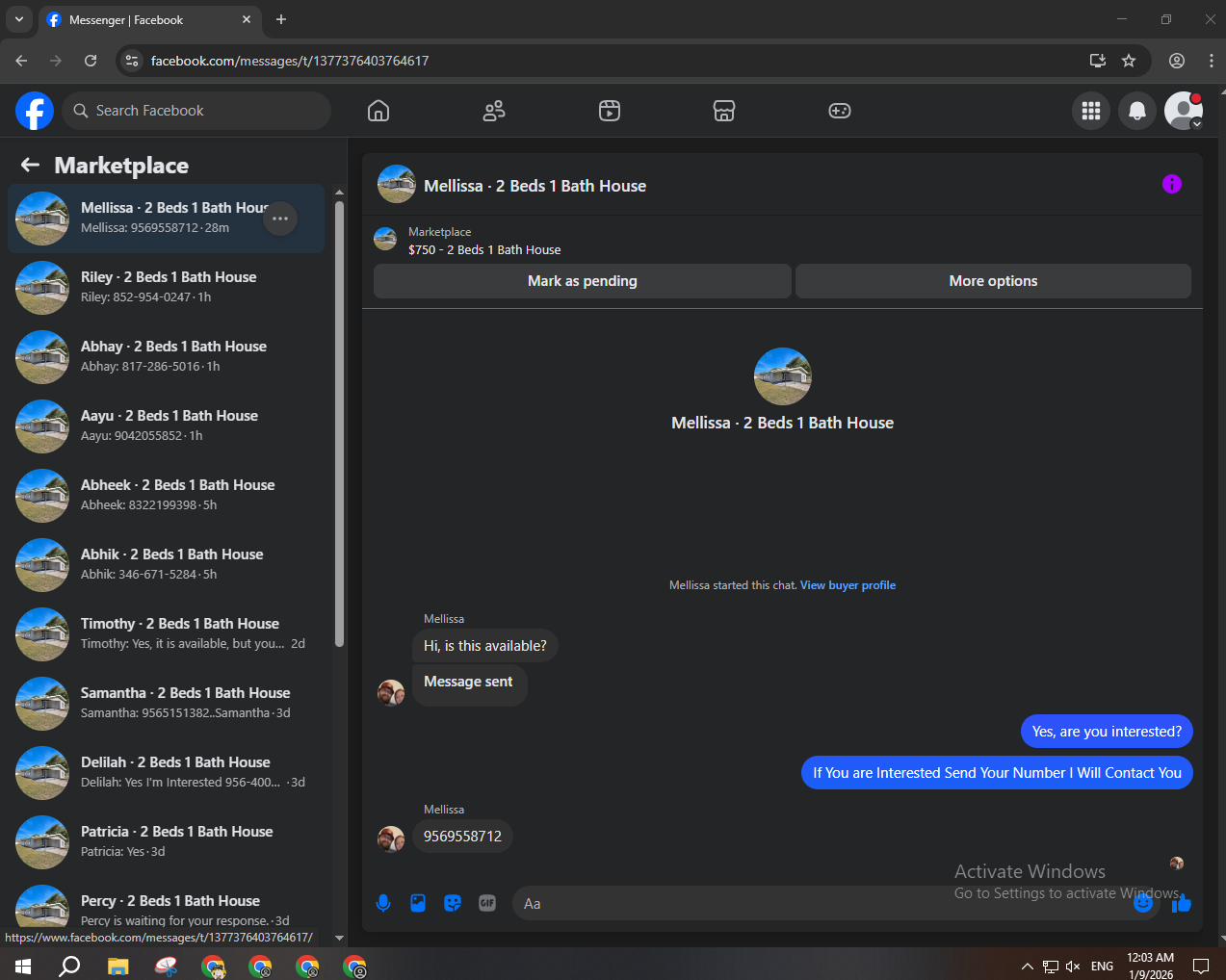Open Windows taskbar search
The image size is (1226, 980).
(x=69, y=966)
